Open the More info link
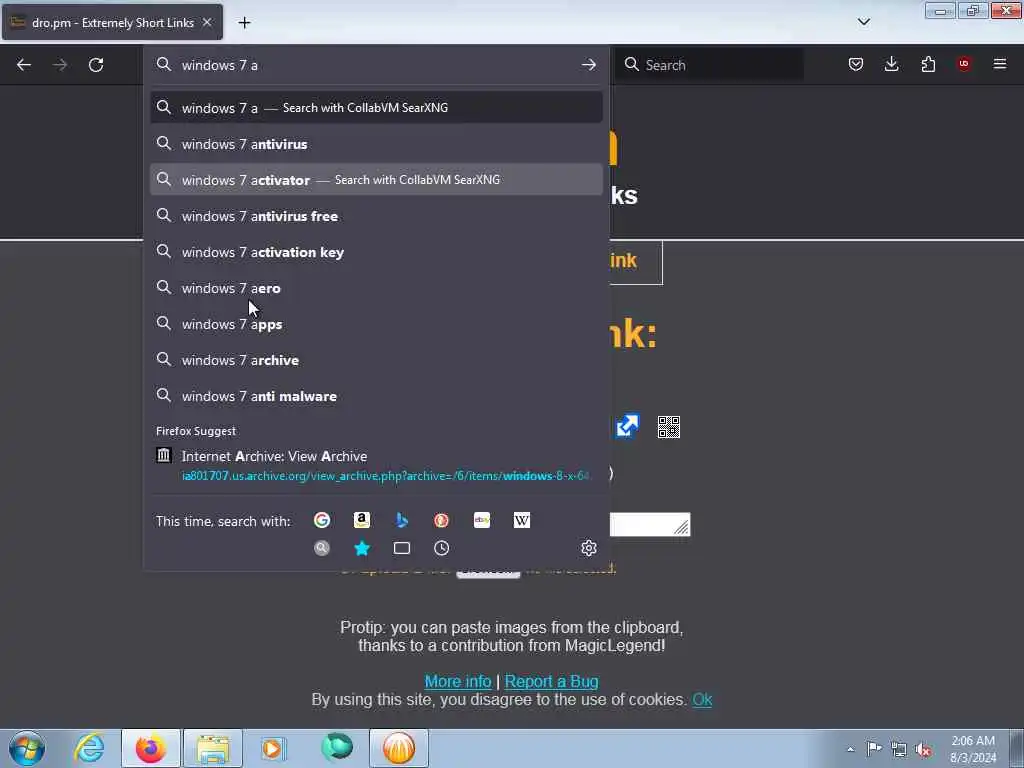This screenshot has width=1024, height=768. pos(458,681)
